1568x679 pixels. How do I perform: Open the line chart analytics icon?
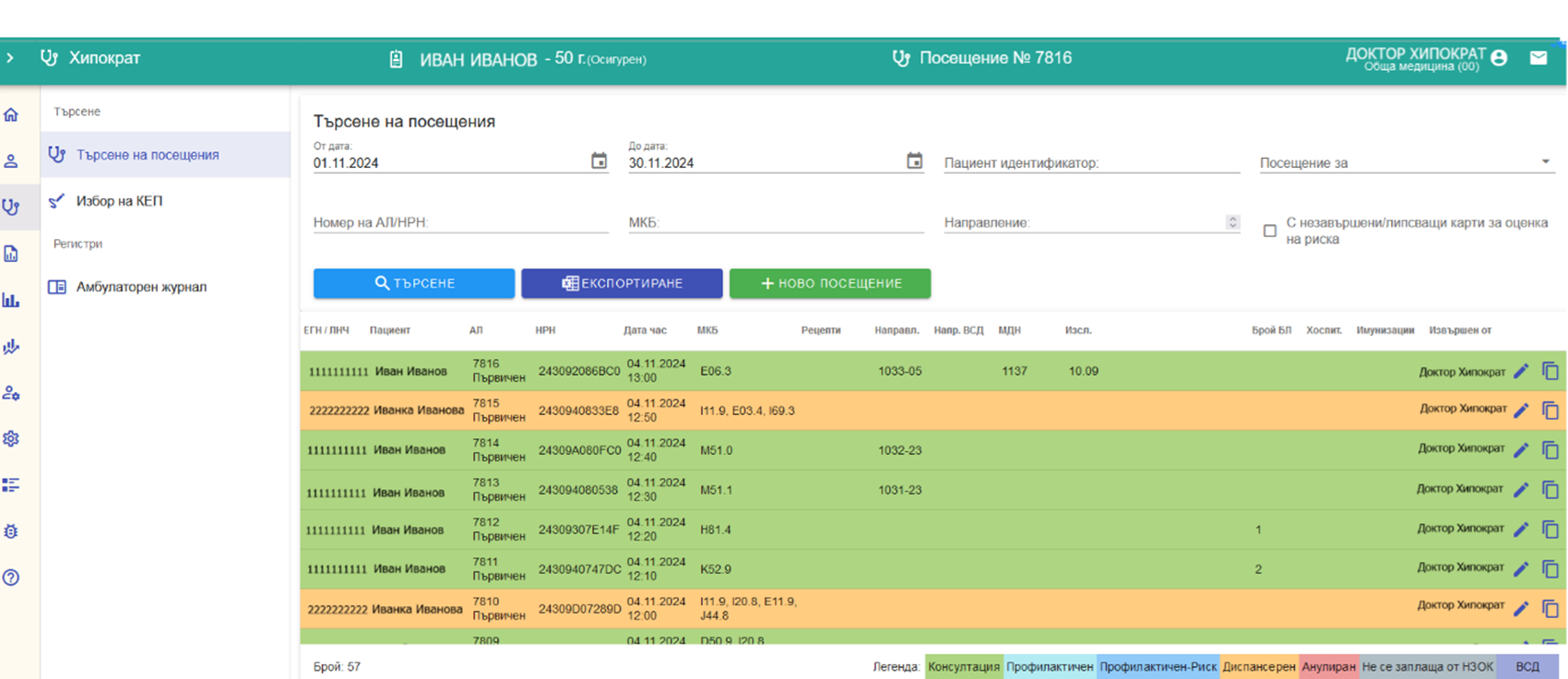tap(11, 347)
